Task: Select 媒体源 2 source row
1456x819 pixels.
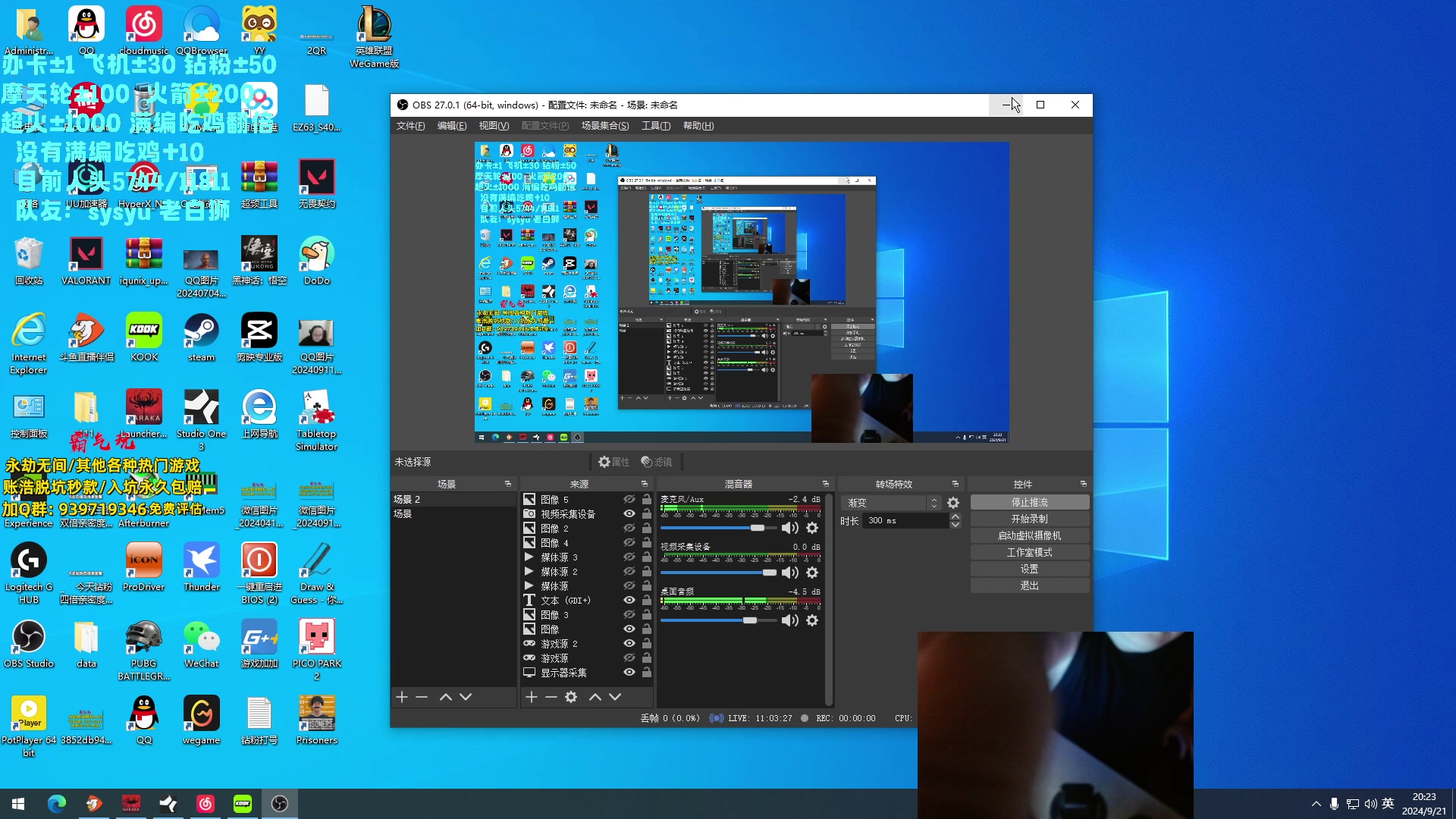Action: 587,572
